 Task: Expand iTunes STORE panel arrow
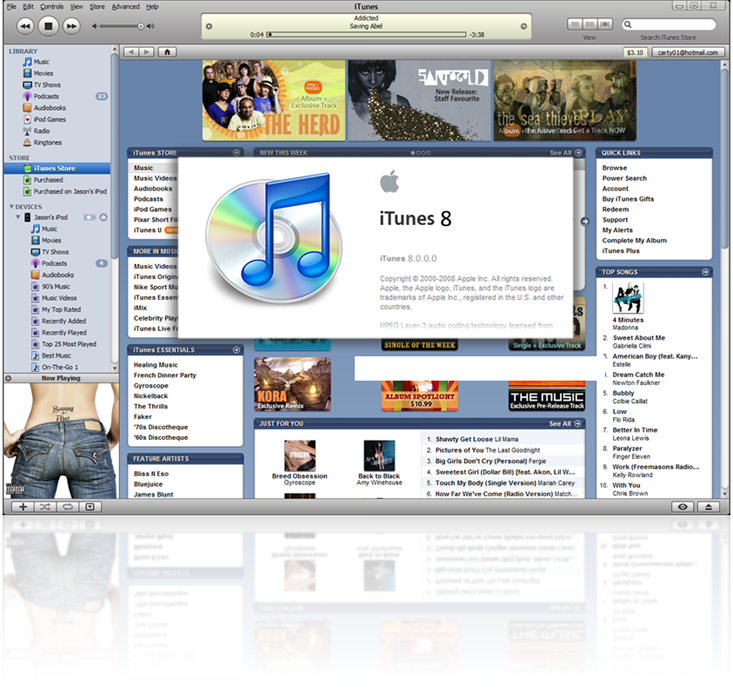237,152
